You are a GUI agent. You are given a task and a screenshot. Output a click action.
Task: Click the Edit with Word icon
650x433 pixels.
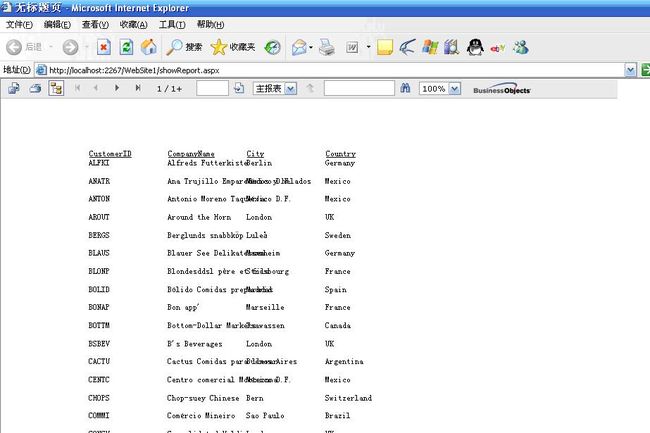pos(352,48)
